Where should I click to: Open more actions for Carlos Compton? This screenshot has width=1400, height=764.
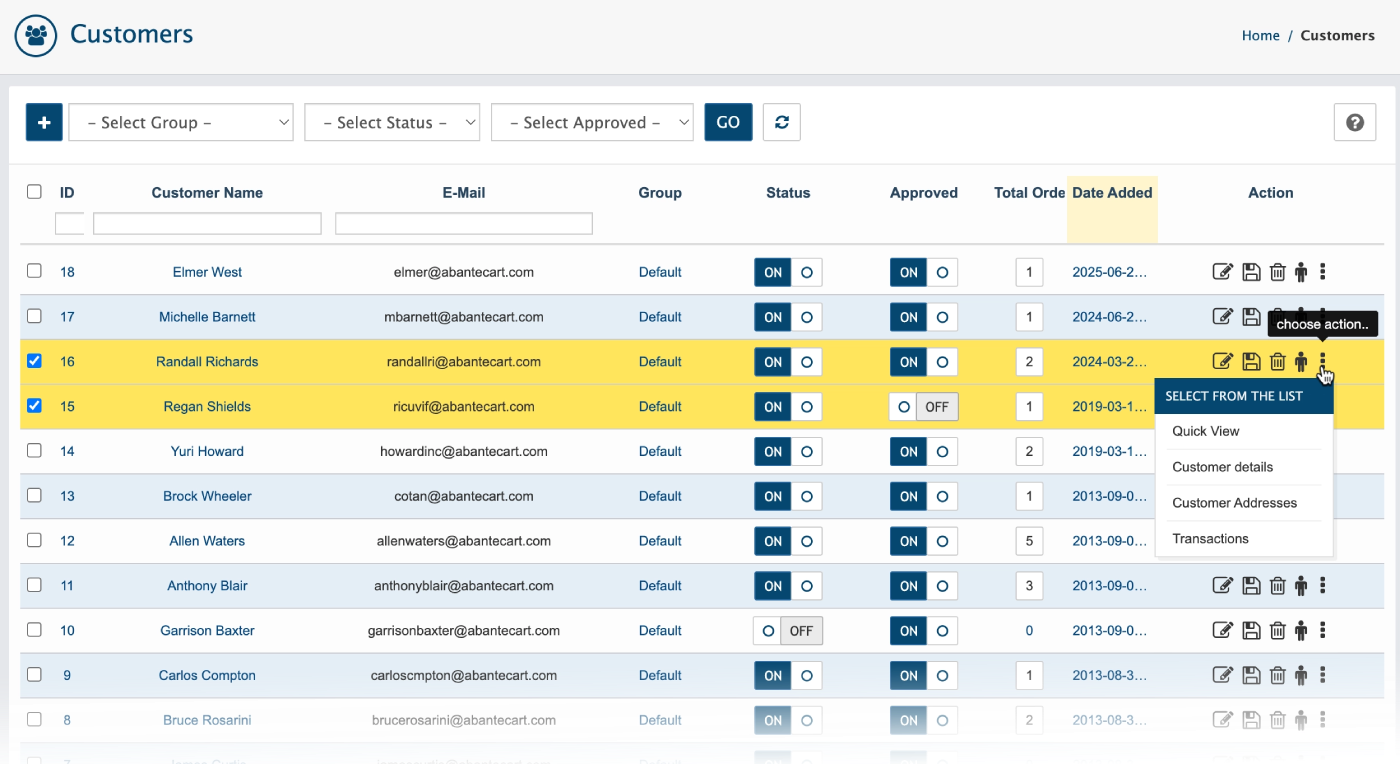point(1323,675)
